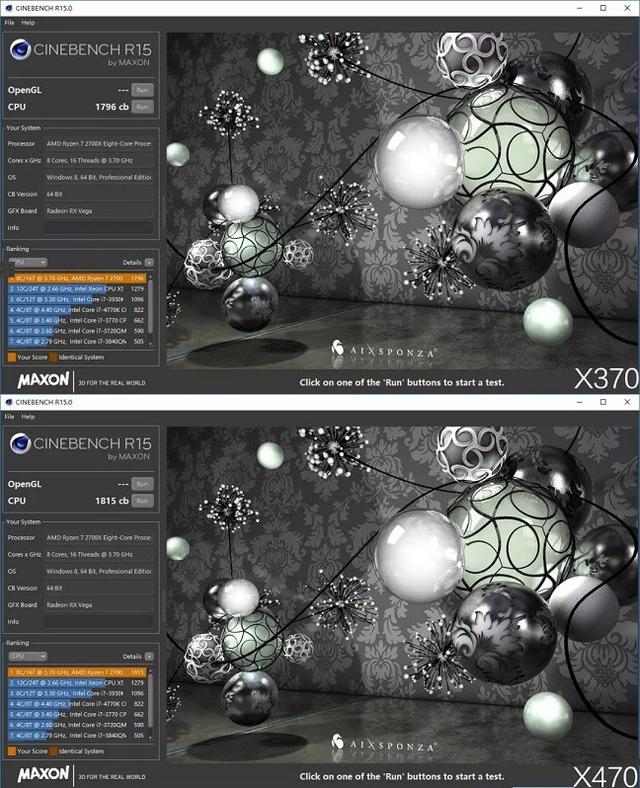Image resolution: width=640 pixels, height=788 pixels.
Task: Run the OpenGL test in the 1815 cb window
Action: point(143,484)
